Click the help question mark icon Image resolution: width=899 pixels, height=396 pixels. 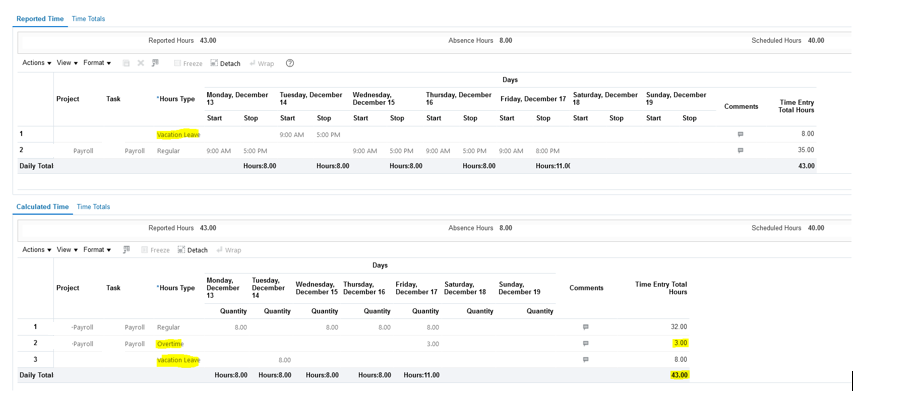290,63
